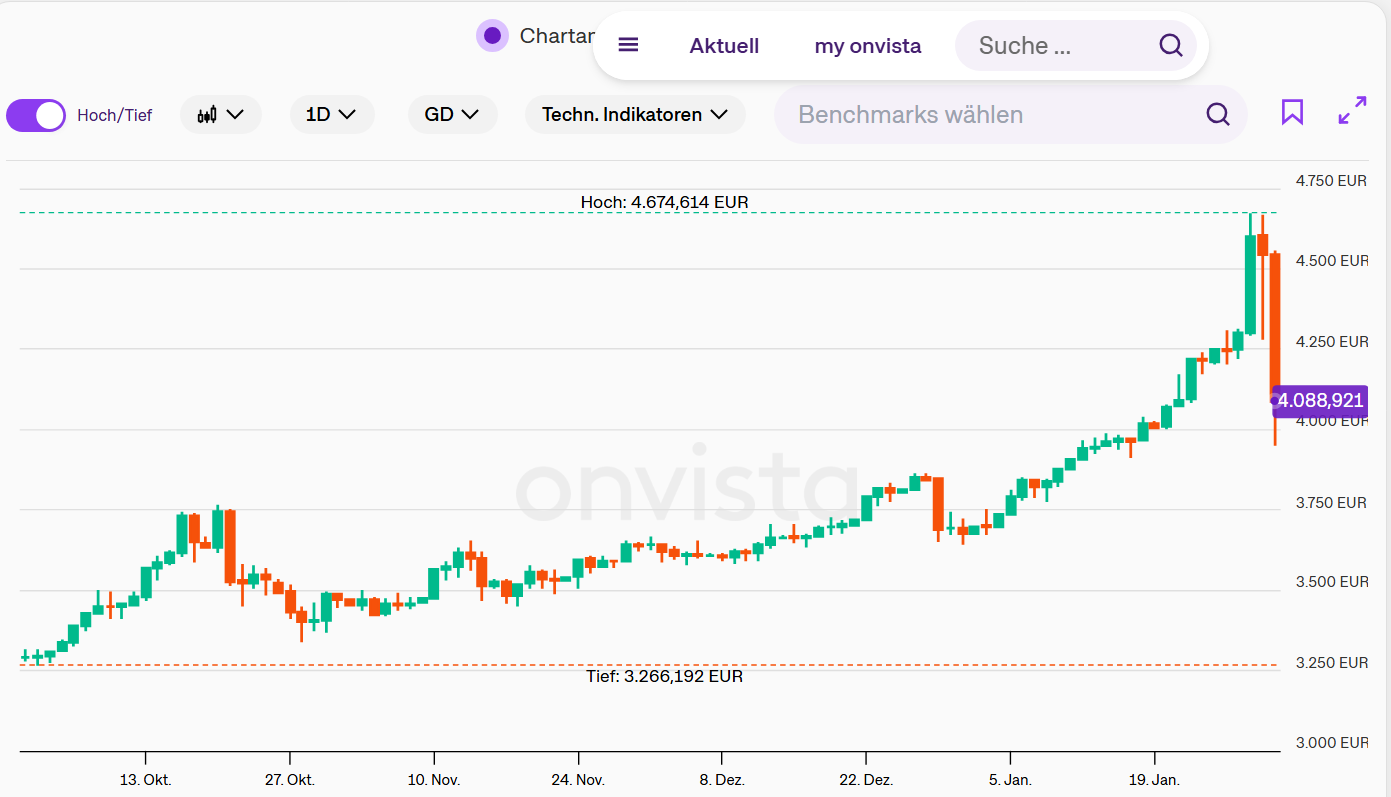1391x797 pixels.
Task: Toggle the Hoch/Tief switch off
Action: click(x=36, y=115)
